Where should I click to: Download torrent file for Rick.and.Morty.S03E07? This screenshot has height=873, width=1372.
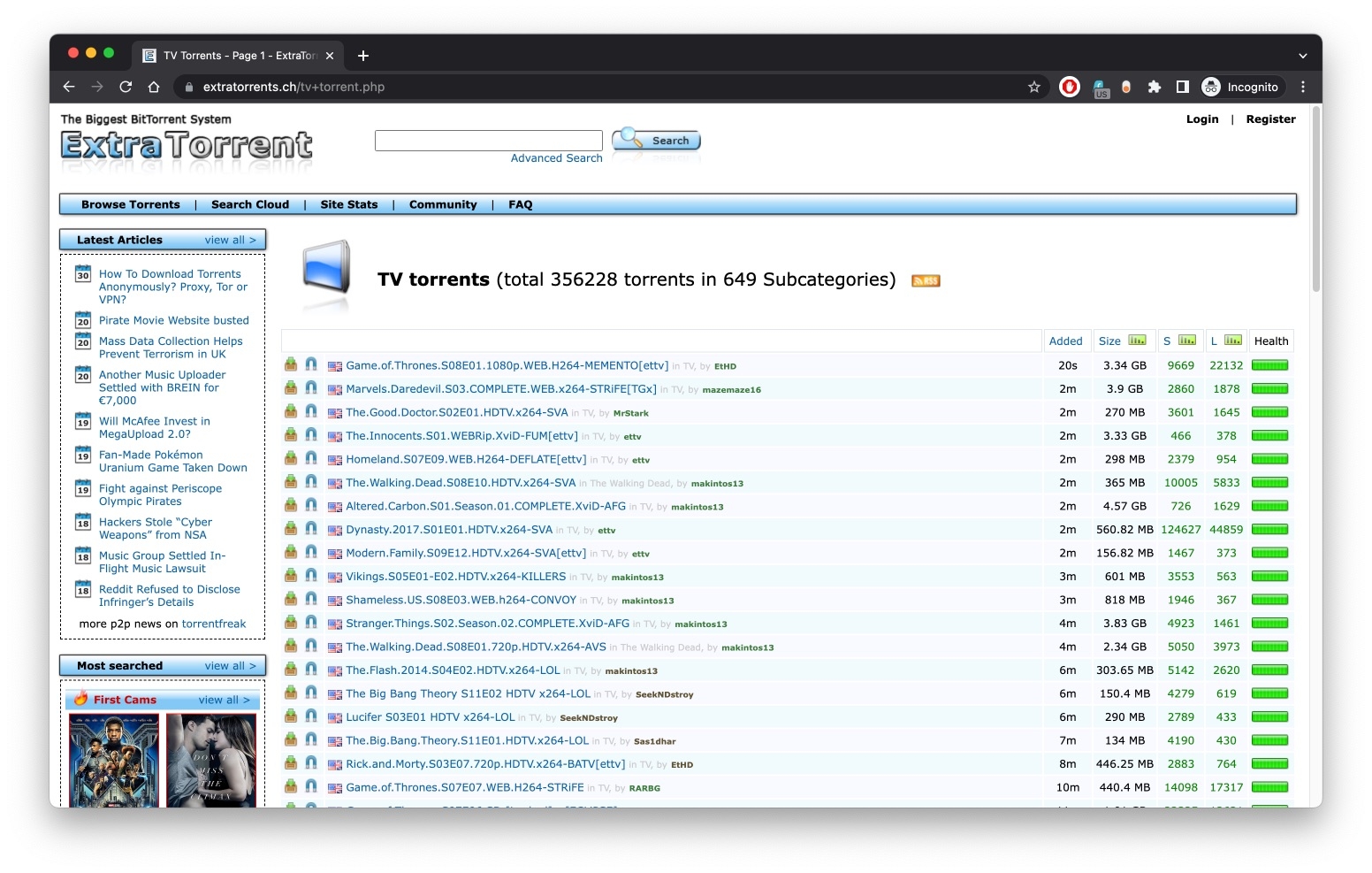point(290,763)
